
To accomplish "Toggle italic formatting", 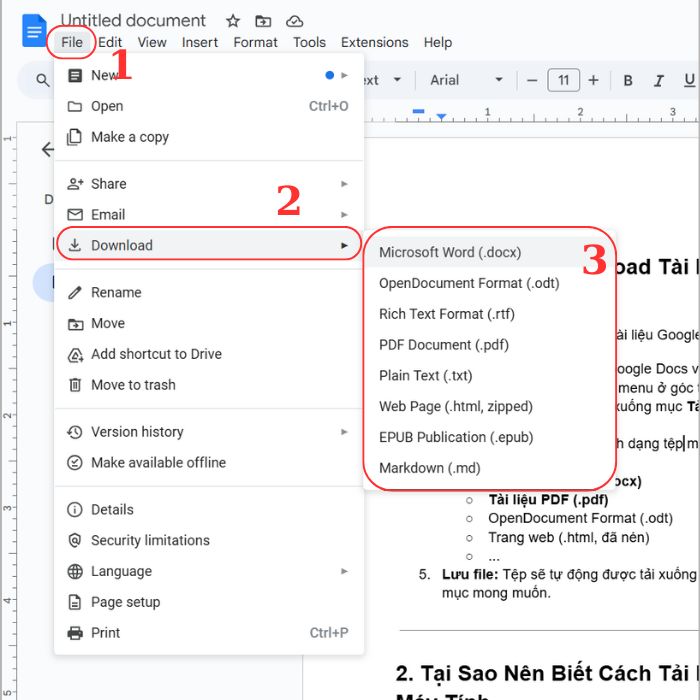I will coord(658,80).
